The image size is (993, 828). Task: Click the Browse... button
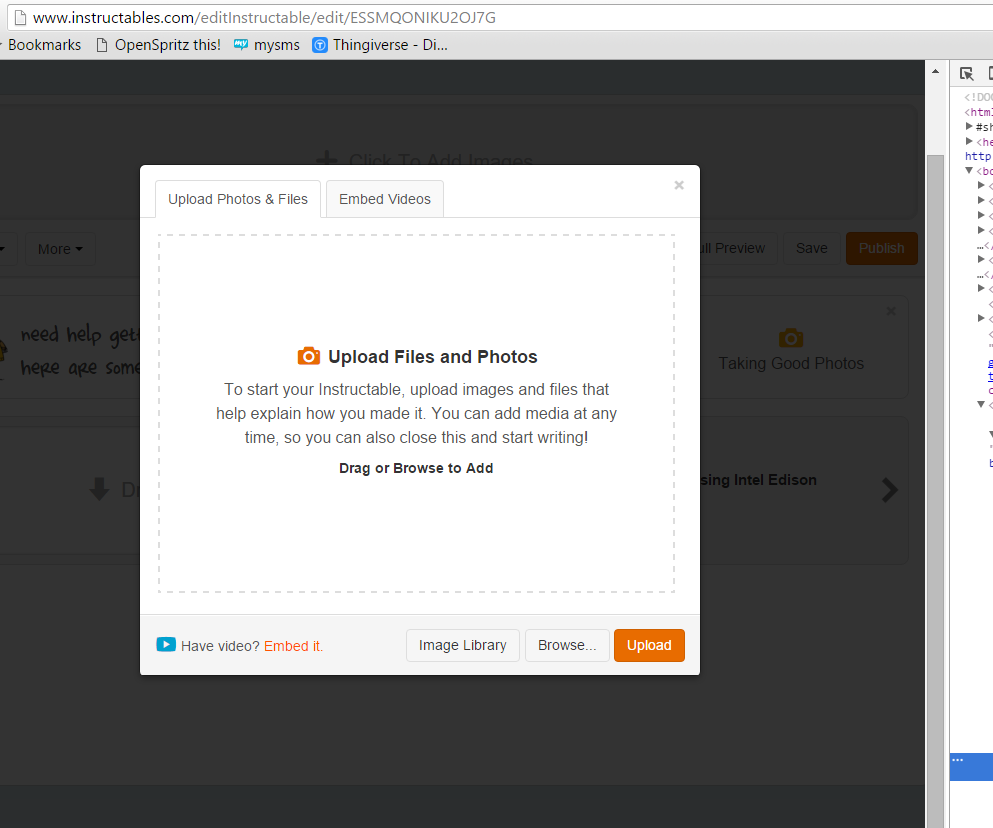click(x=567, y=645)
